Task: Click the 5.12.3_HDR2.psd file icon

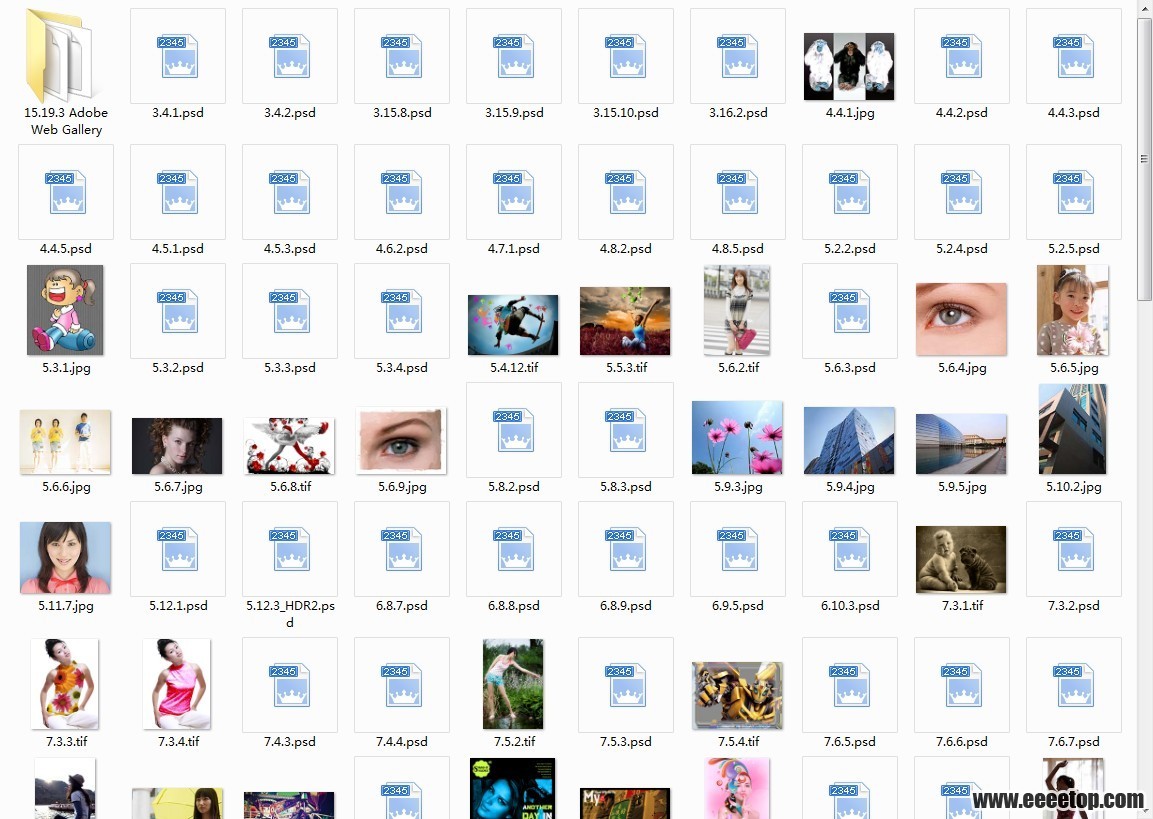Action: (x=290, y=549)
